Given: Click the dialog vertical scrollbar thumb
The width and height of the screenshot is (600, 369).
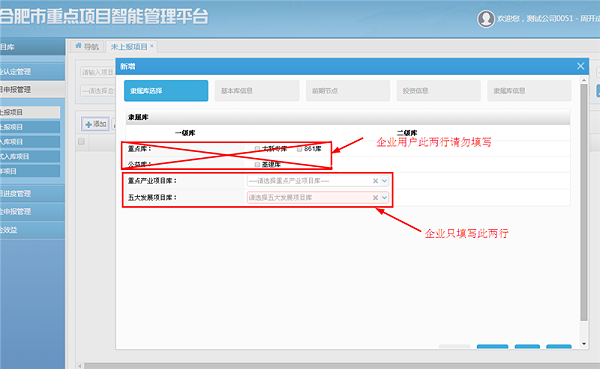Looking at the screenshot, I should pyautogui.click(x=584, y=202).
